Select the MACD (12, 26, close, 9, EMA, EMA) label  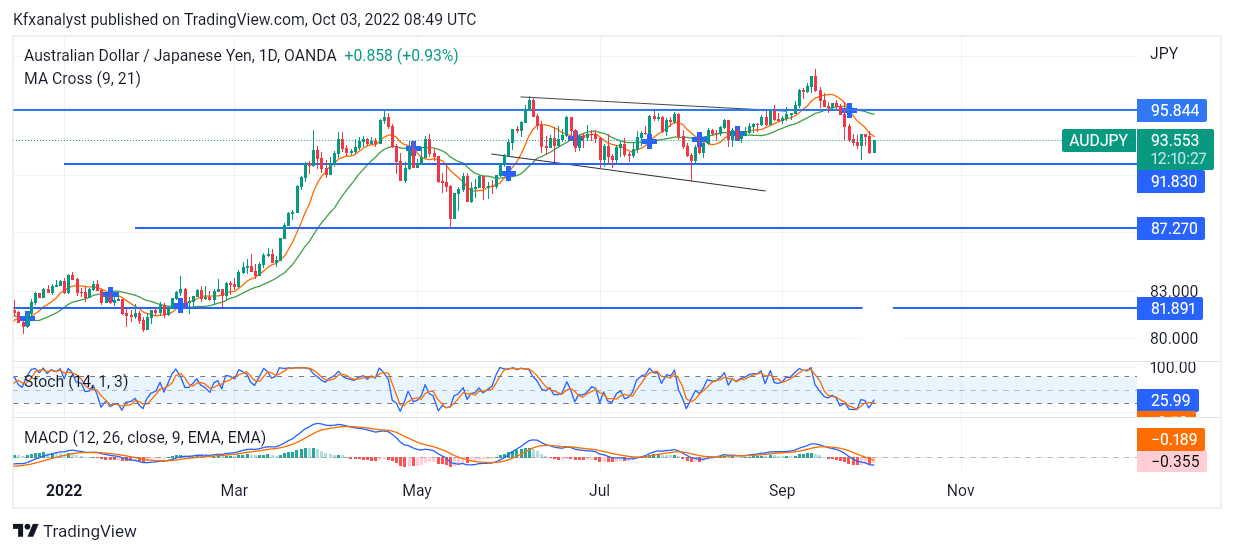(144, 437)
